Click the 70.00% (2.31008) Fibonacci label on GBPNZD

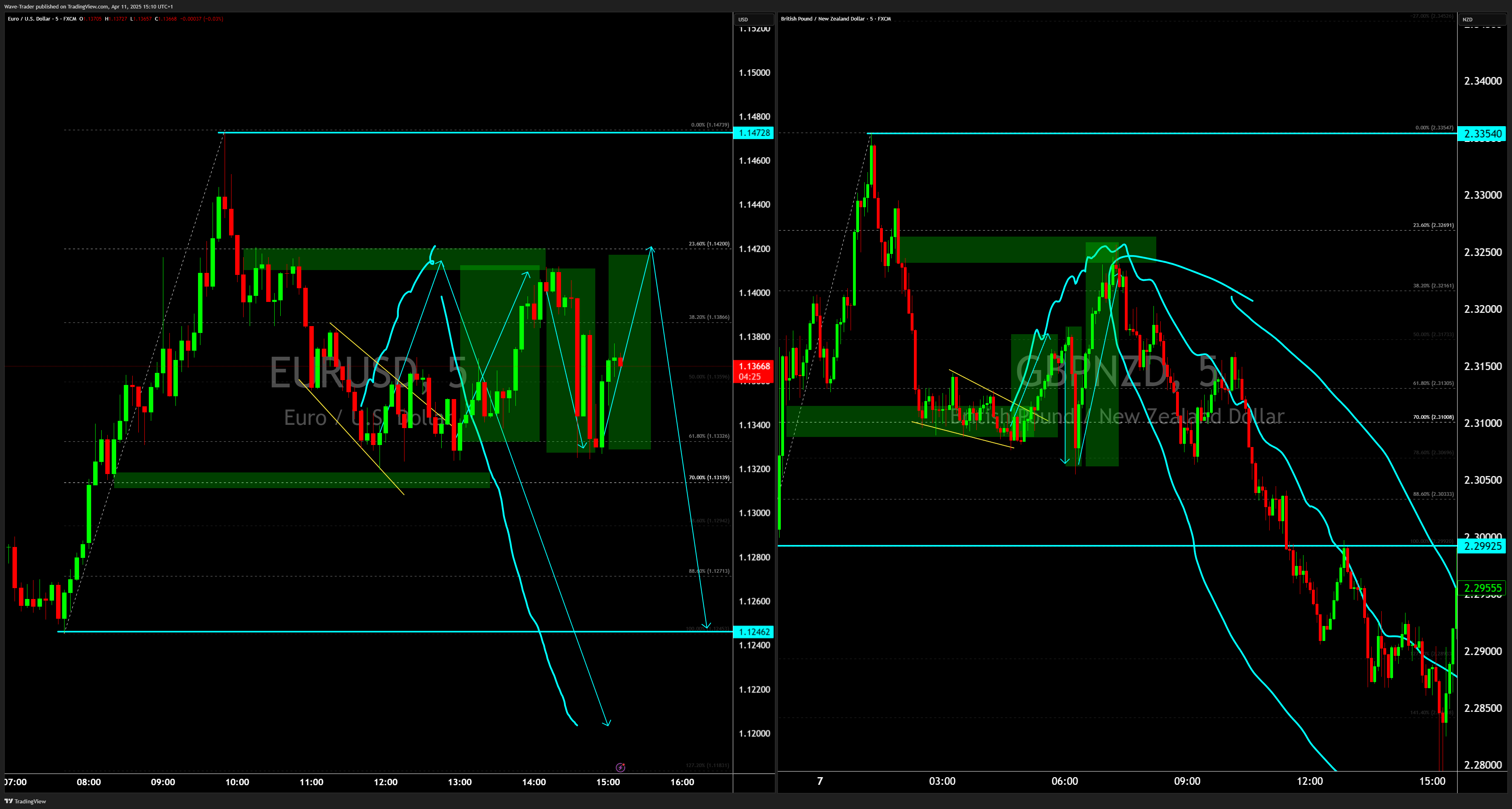[x=1433, y=417]
